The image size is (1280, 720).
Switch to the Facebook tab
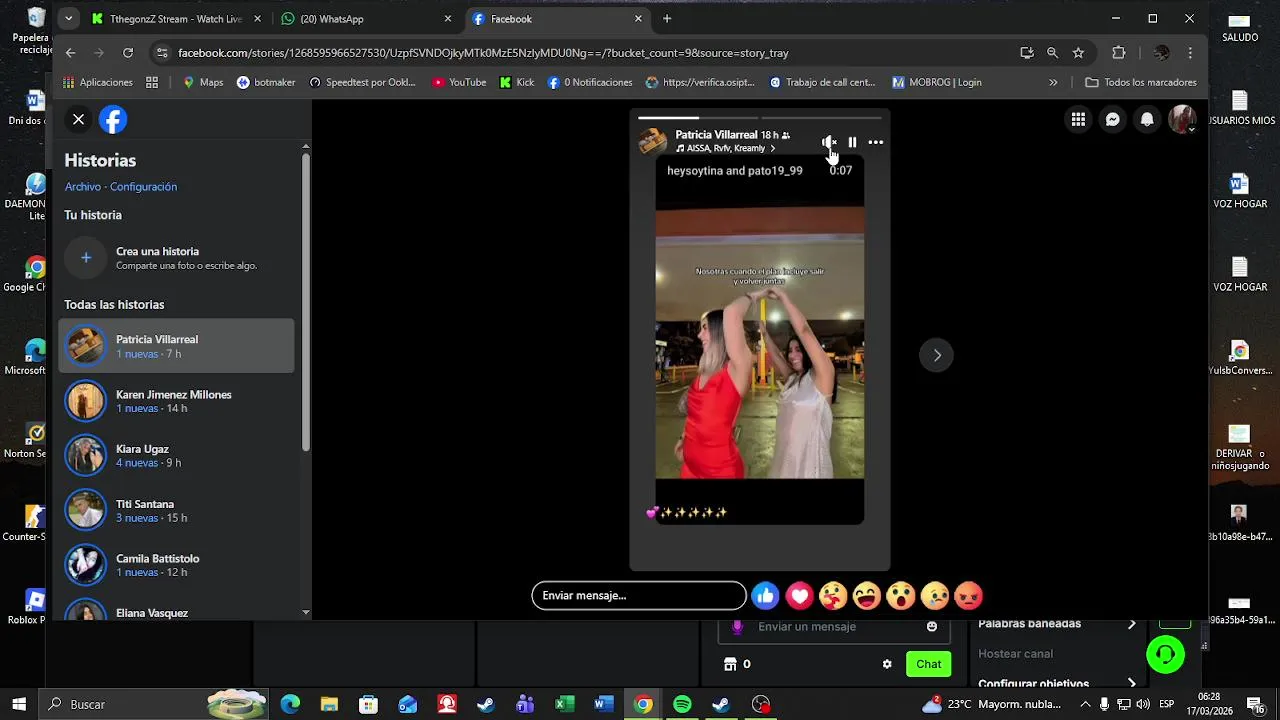tap(557, 19)
